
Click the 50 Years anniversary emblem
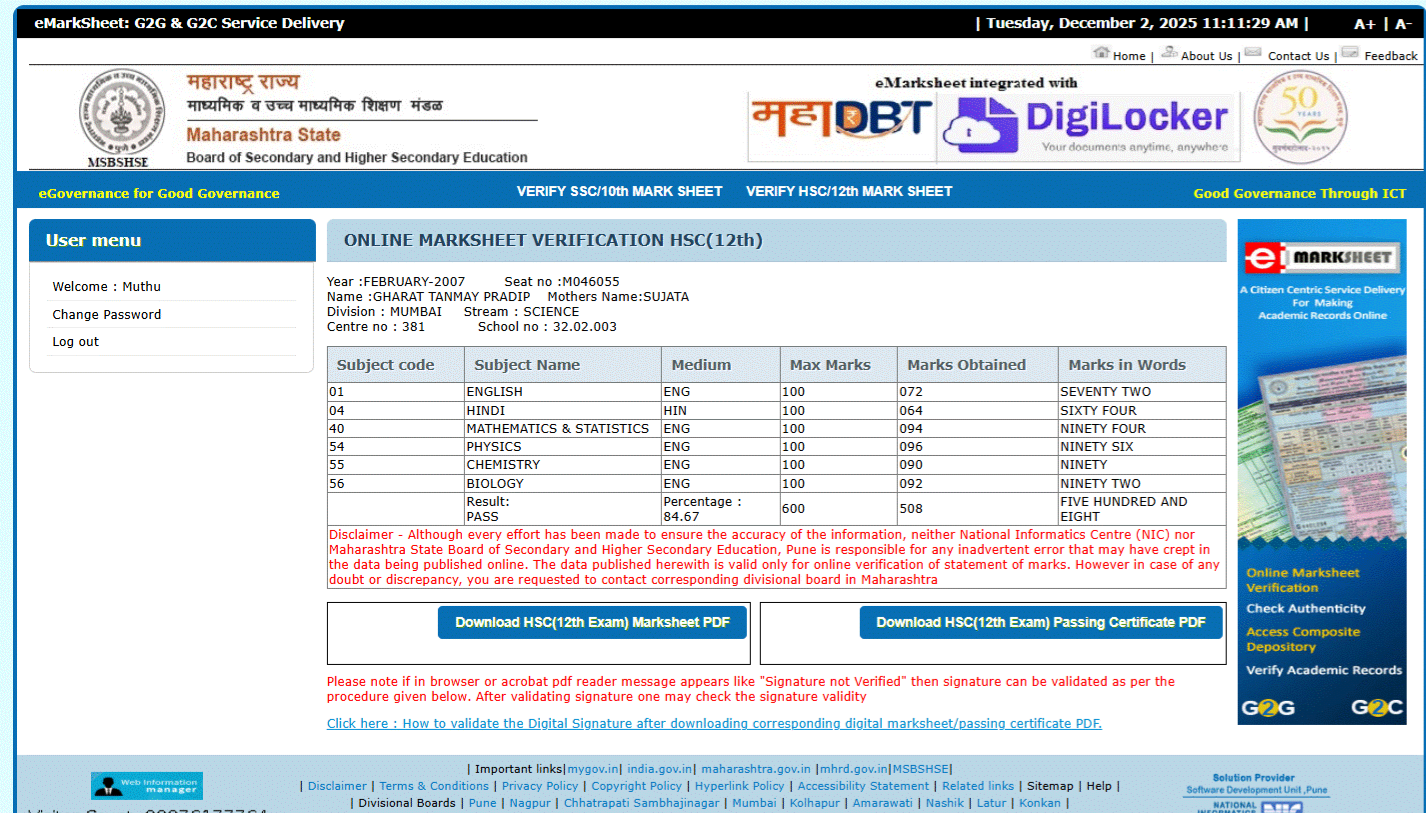tap(1300, 117)
